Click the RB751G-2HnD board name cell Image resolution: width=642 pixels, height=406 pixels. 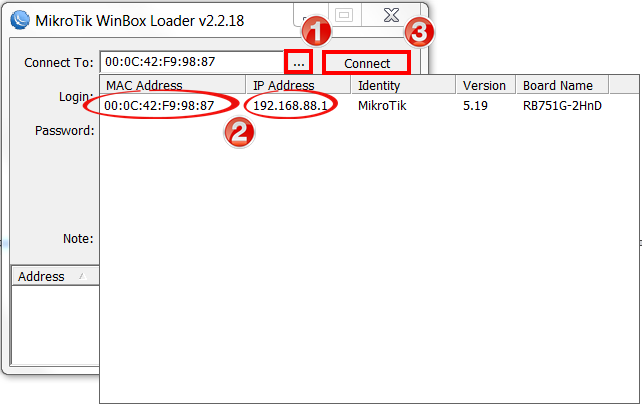[x=562, y=106]
